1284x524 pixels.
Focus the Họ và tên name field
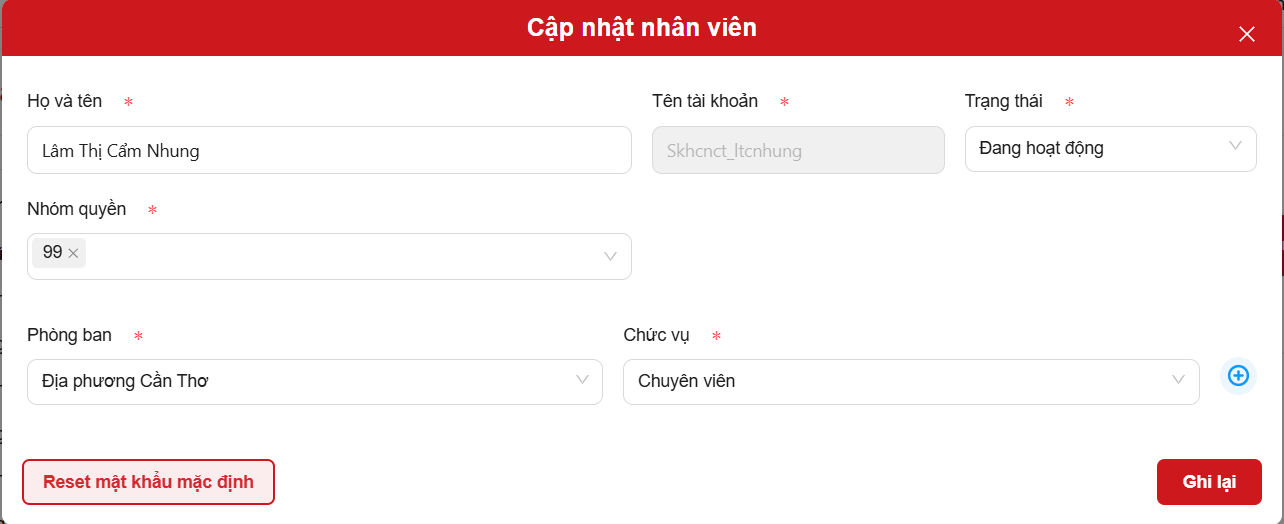click(x=329, y=151)
